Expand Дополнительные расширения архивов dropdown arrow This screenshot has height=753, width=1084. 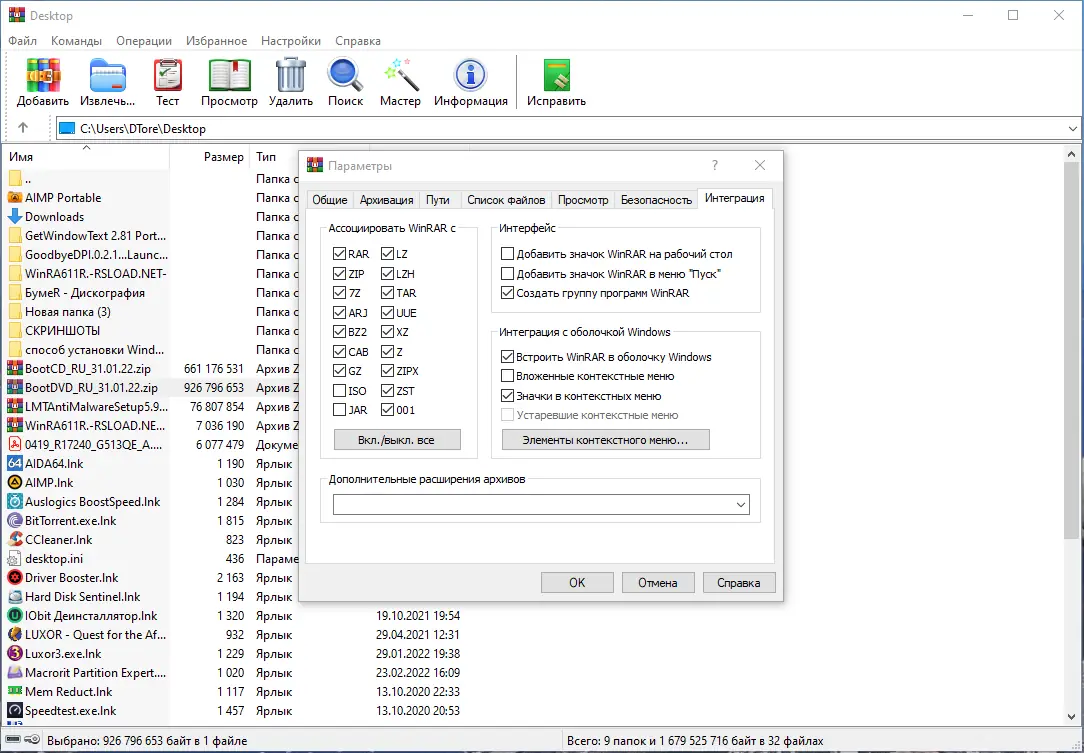(741, 505)
